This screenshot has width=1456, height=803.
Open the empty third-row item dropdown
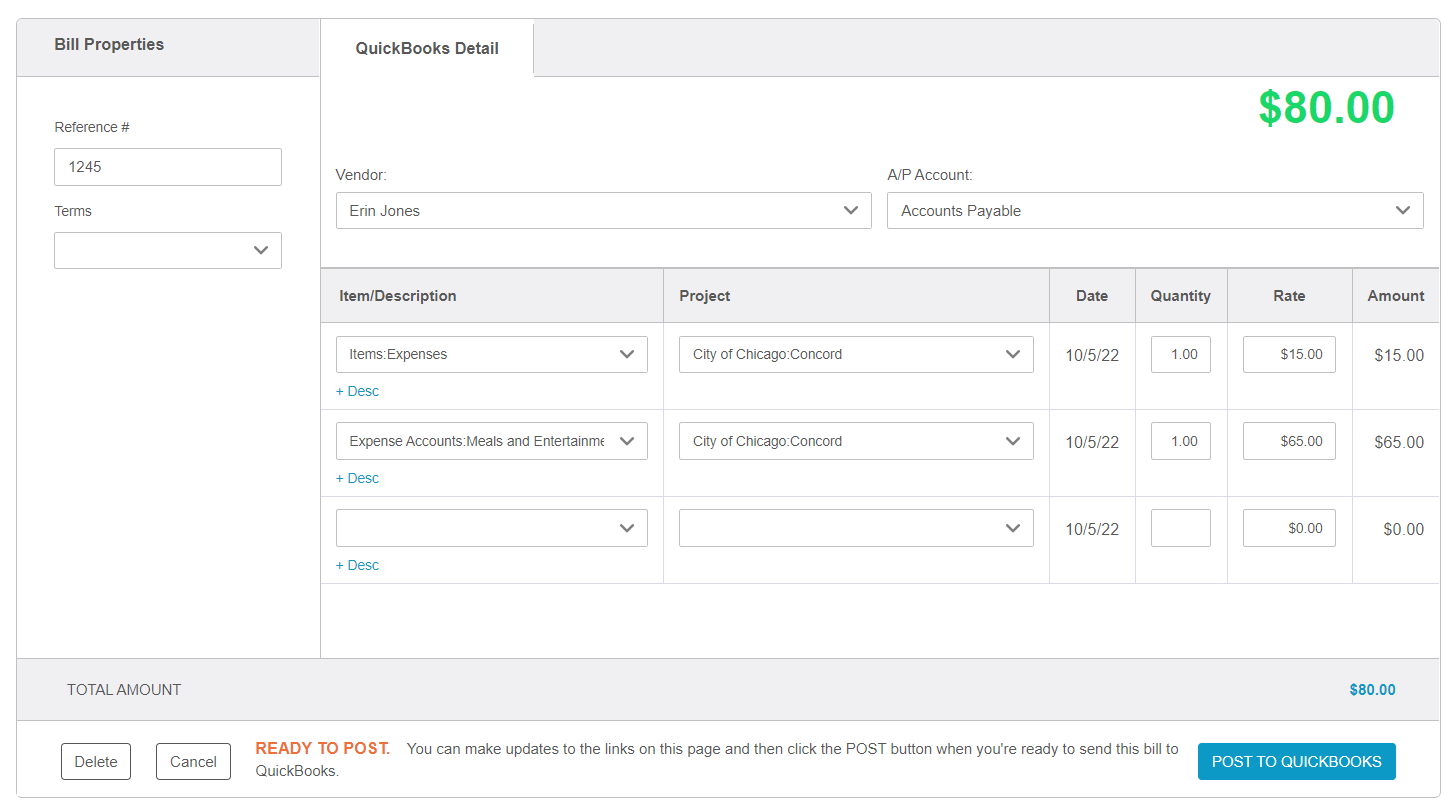point(492,528)
